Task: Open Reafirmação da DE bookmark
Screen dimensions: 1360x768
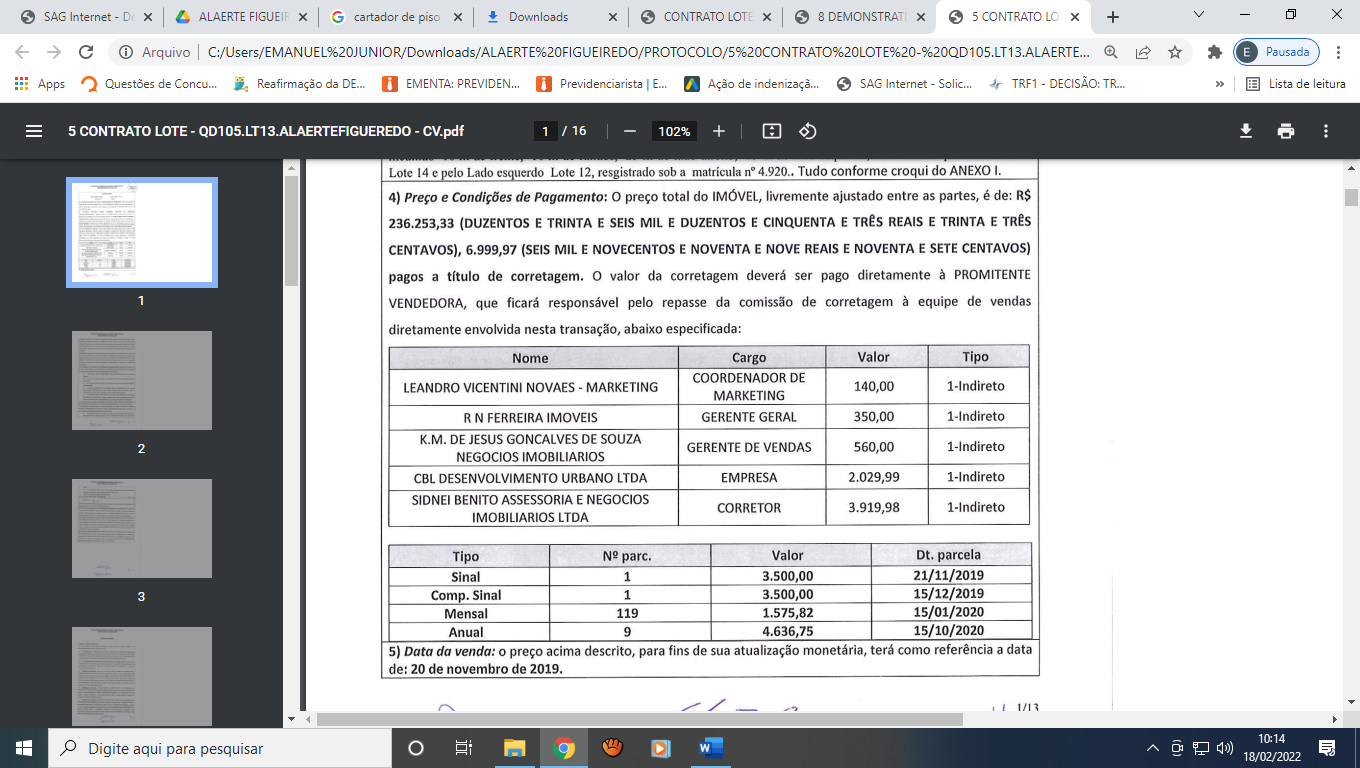Action: tap(299, 84)
